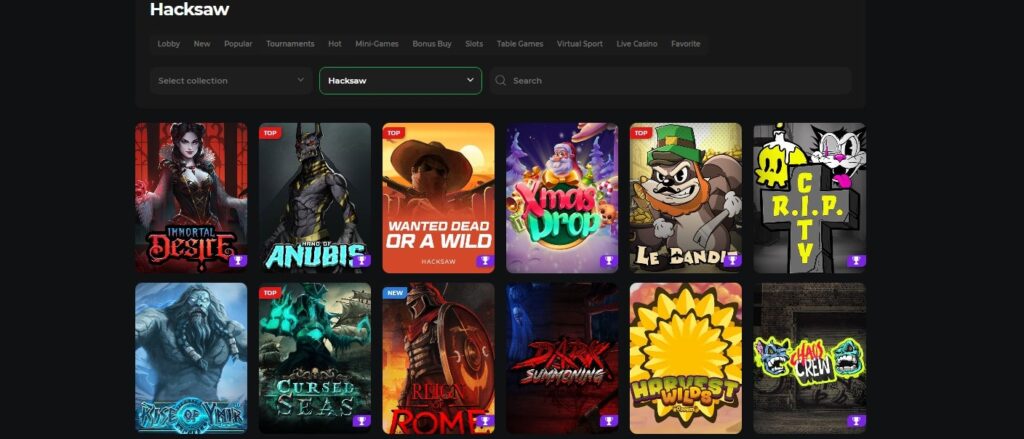The image size is (1024, 439).
Task: Click trophy icon on Wanted Dead or a Wild
Action: pyautogui.click(x=484, y=261)
